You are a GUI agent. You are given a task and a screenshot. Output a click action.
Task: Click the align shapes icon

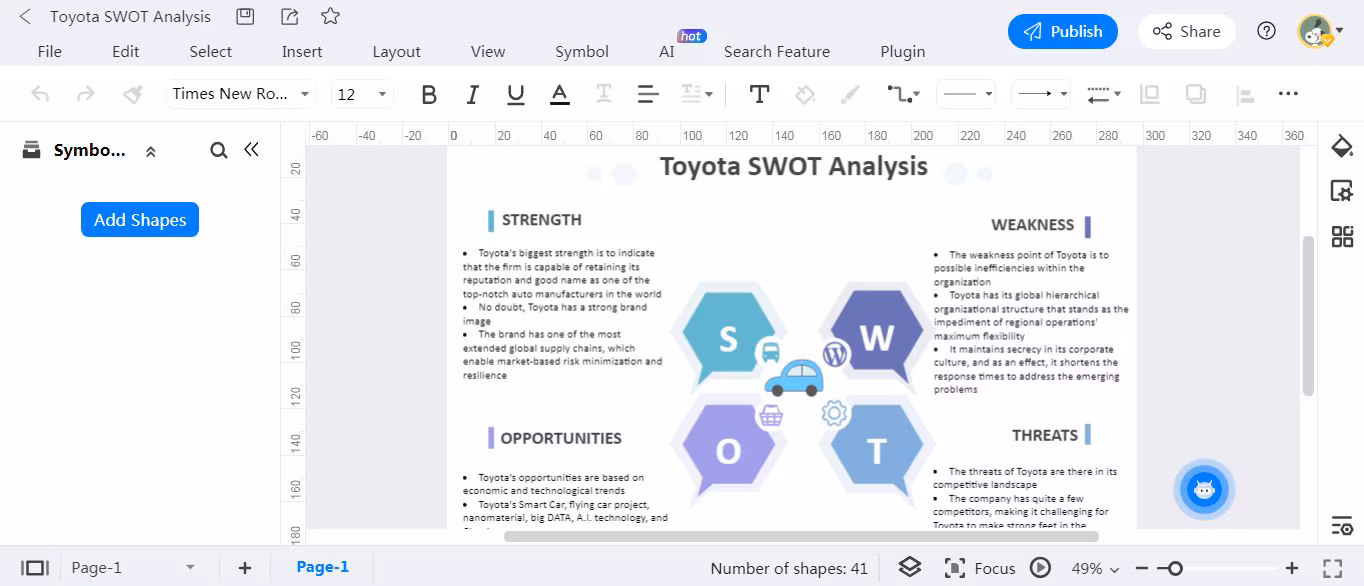coord(1245,95)
